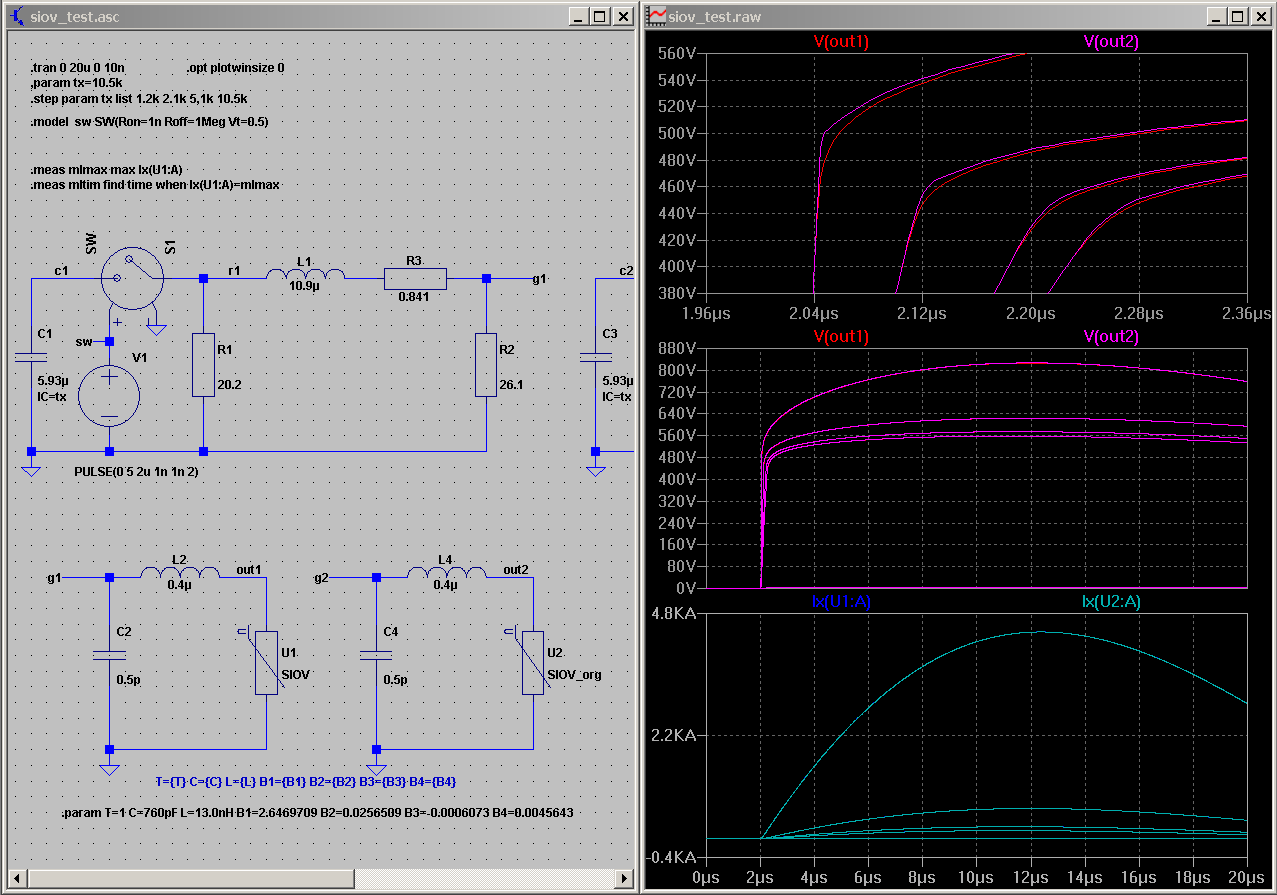Open the siov_test.raw window system menu icon

657,16
